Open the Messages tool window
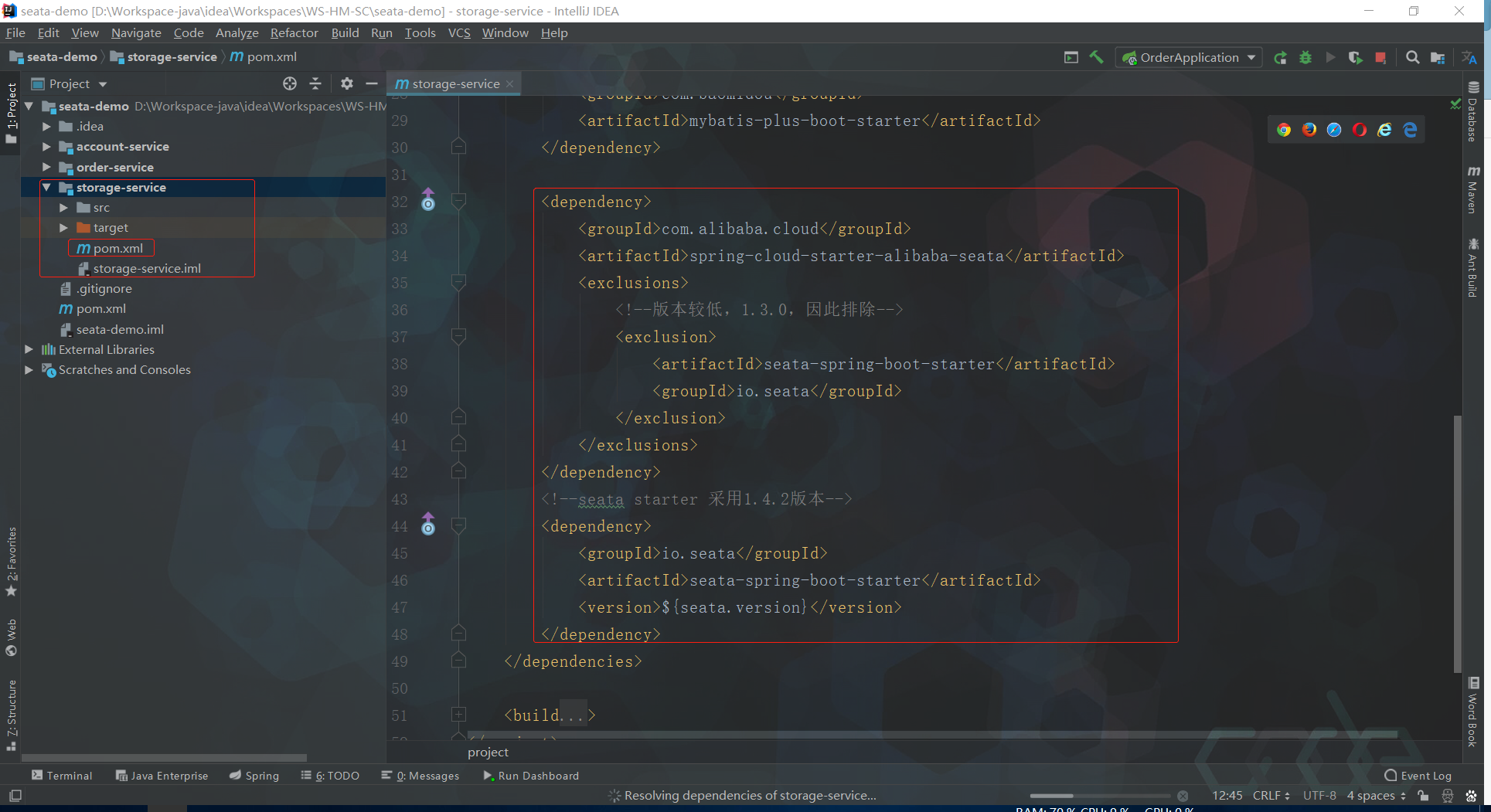Image resolution: width=1491 pixels, height=812 pixels. coord(420,776)
